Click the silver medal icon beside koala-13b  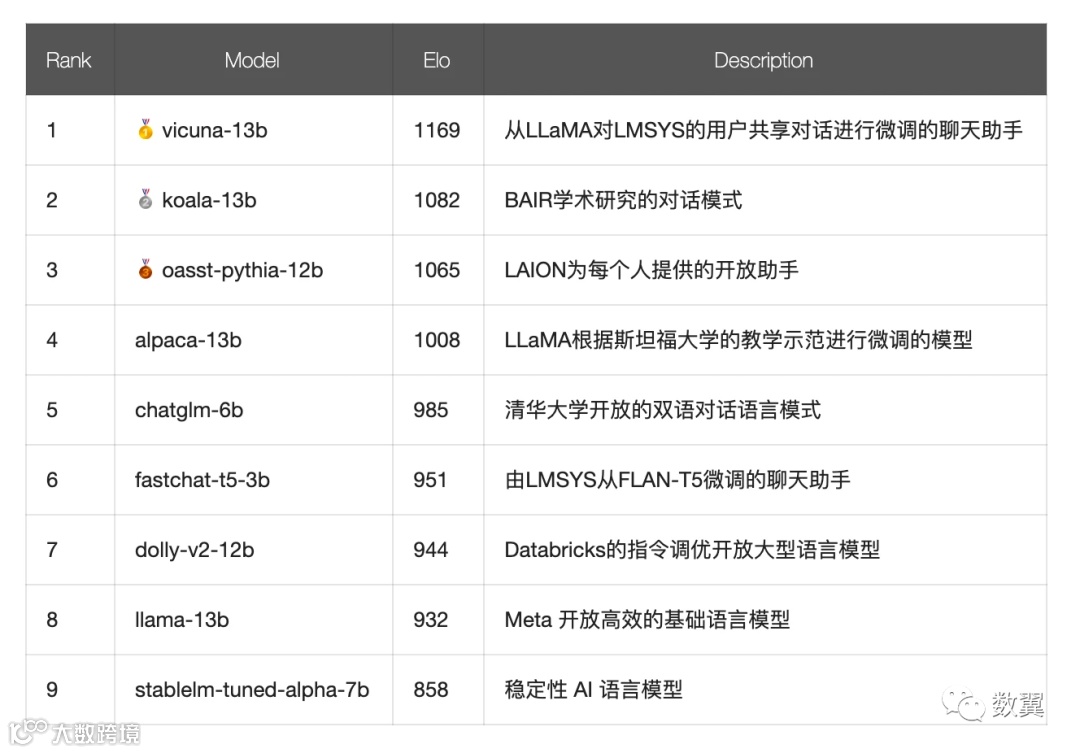point(145,199)
